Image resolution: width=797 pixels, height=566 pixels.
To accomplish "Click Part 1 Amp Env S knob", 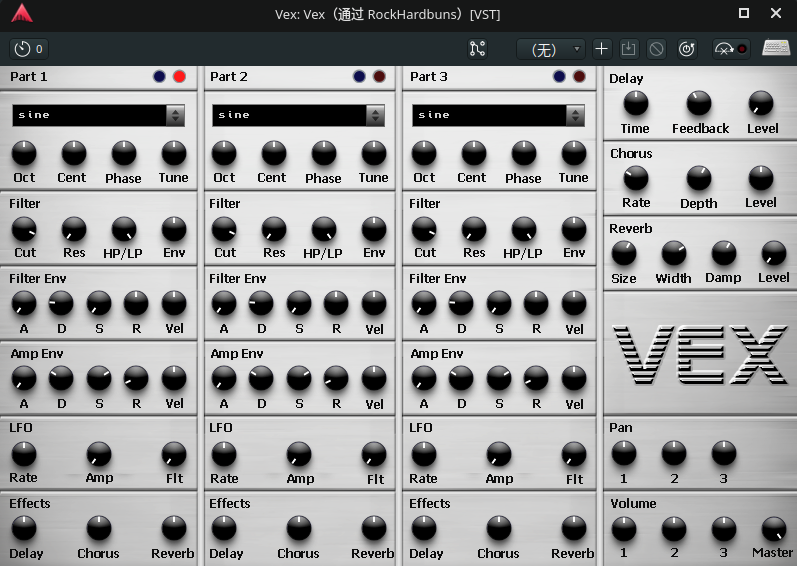I will click(99, 379).
